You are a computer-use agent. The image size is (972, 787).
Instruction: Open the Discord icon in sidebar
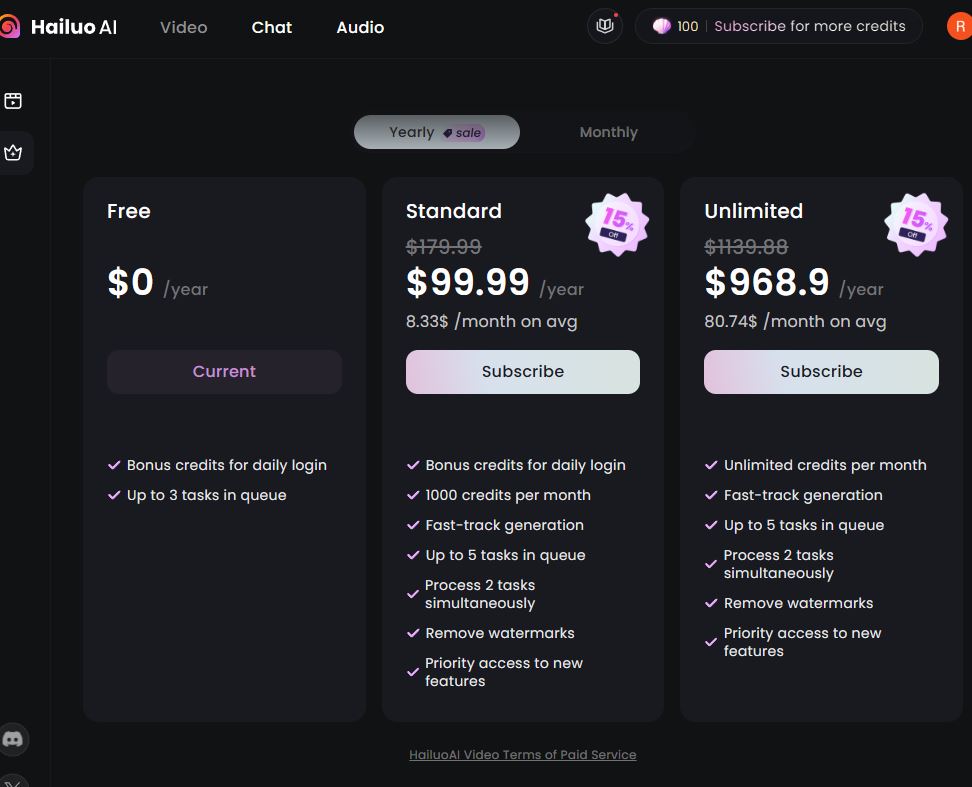tap(13, 740)
